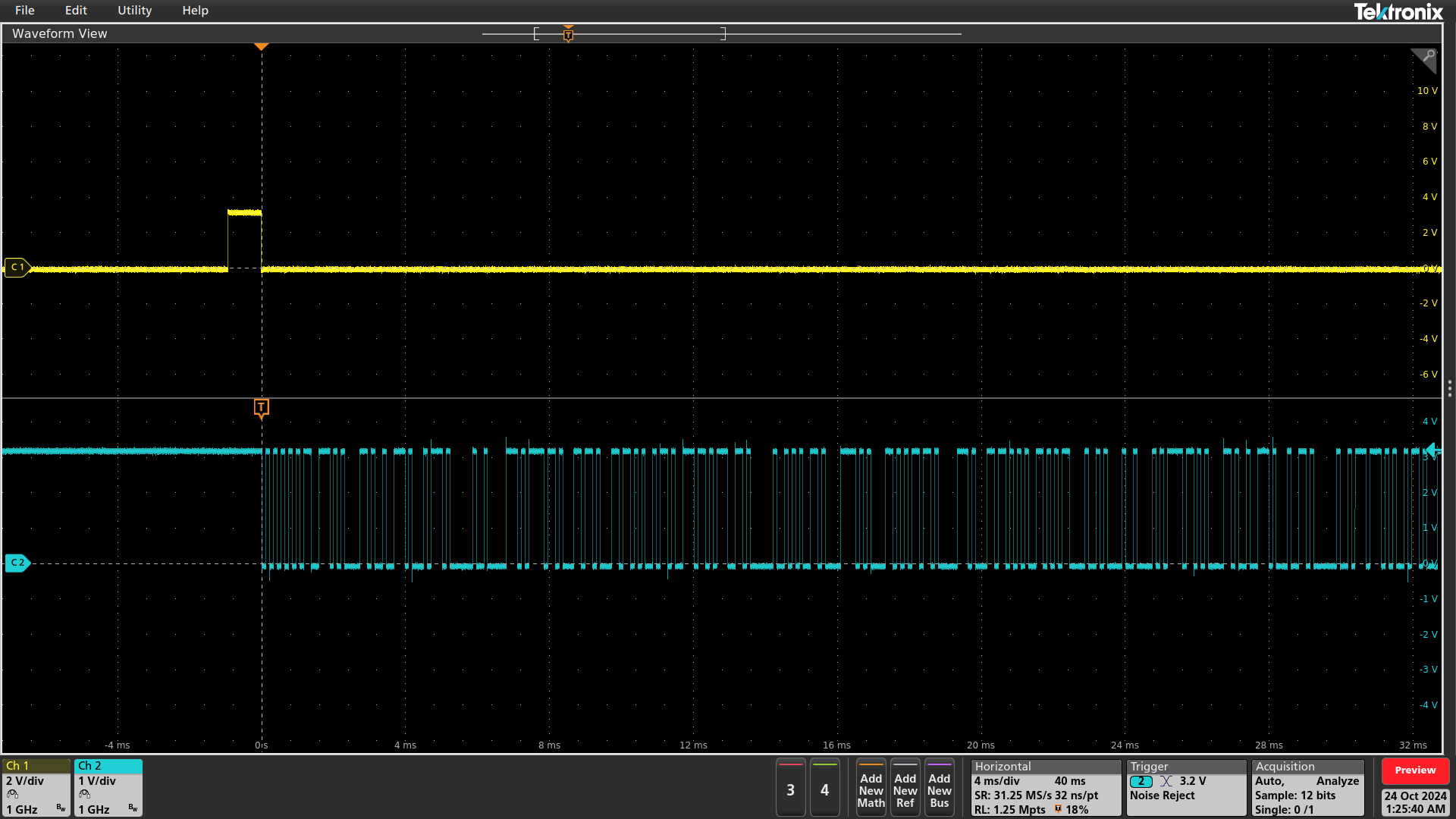Open the Utility menu
1456x819 pixels.
point(134,10)
